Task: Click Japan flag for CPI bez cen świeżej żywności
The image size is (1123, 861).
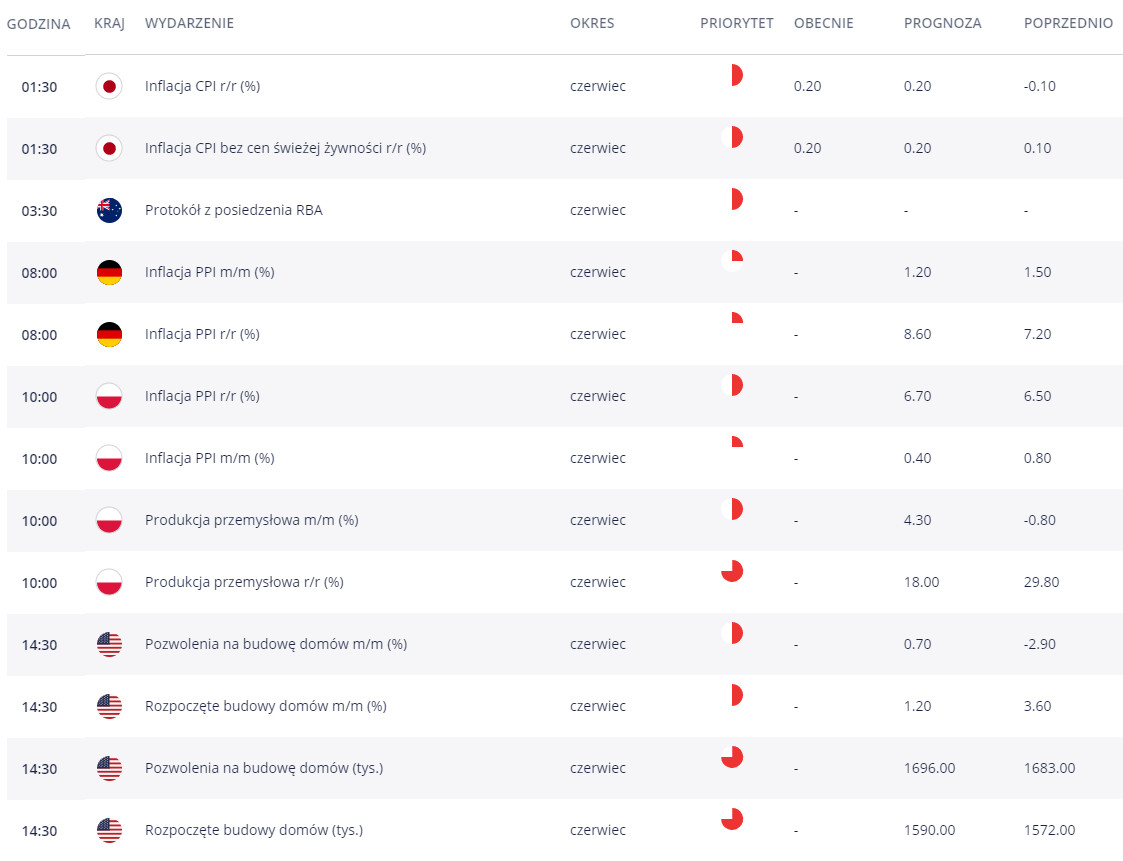Action: (x=109, y=148)
